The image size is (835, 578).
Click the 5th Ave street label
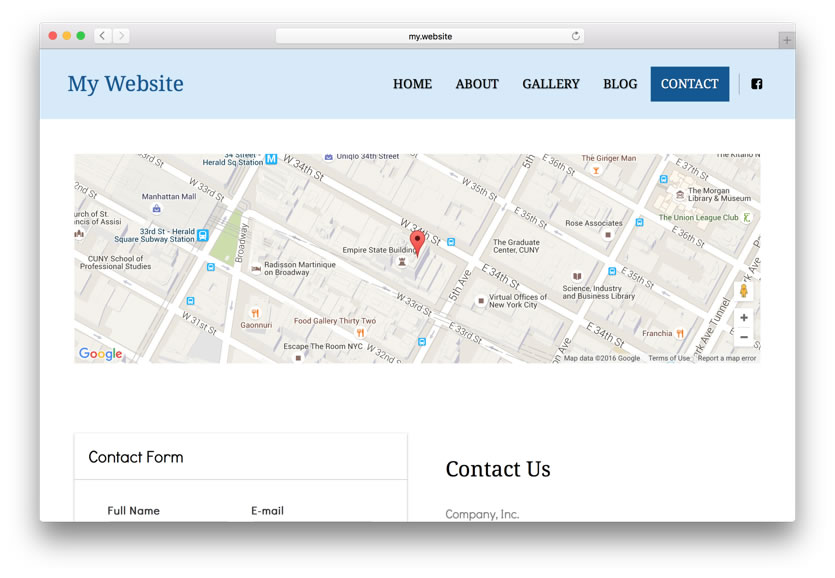coord(460,286)
